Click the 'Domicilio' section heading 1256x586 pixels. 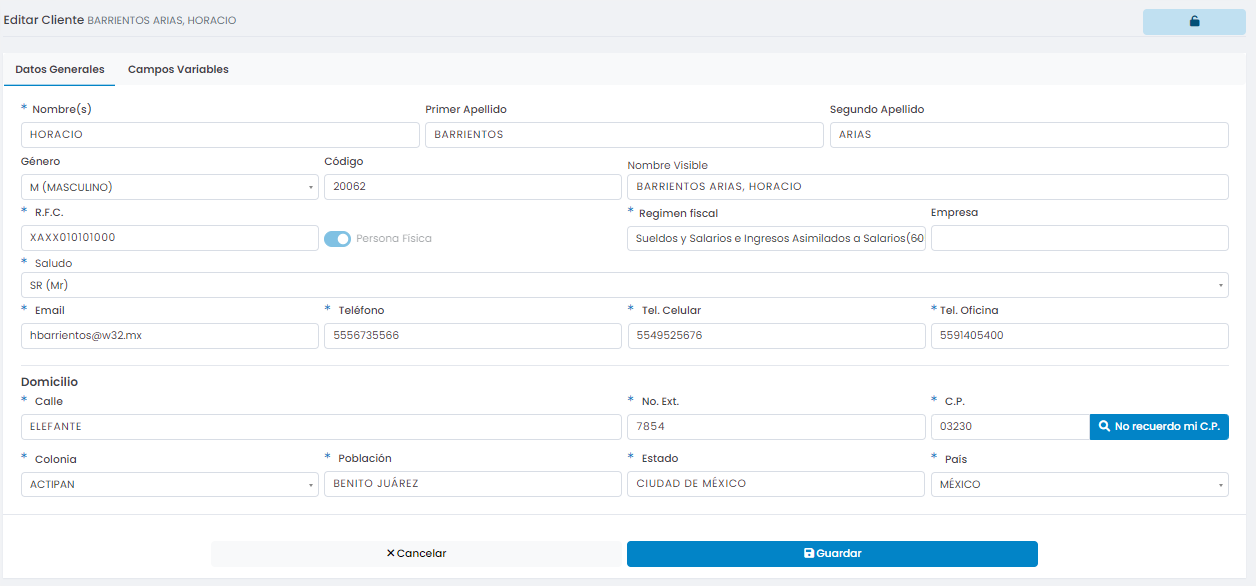click(49, 382)
